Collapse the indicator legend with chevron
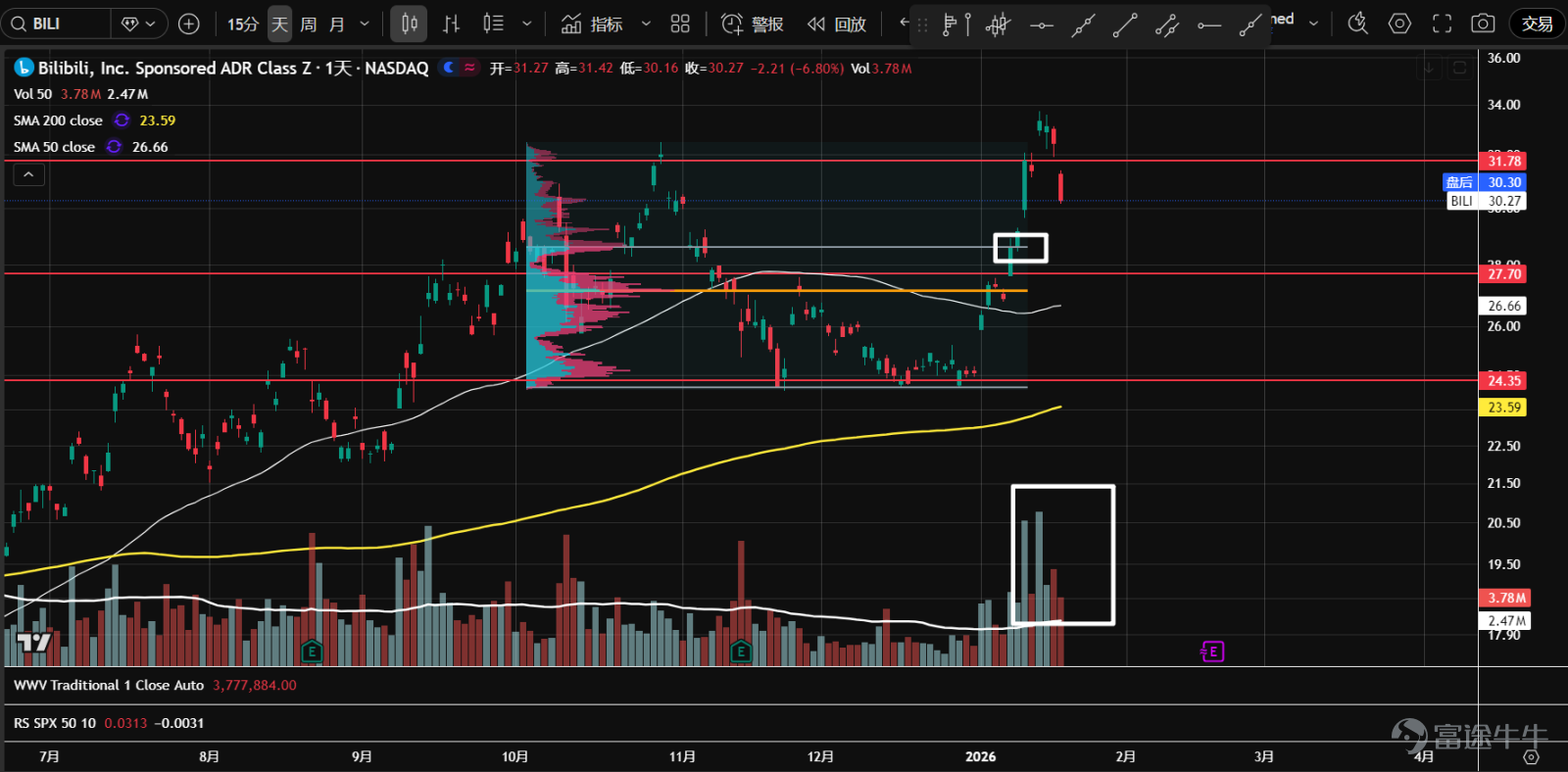This screenshot has width=1568, height=772. [x=29, y=174]
